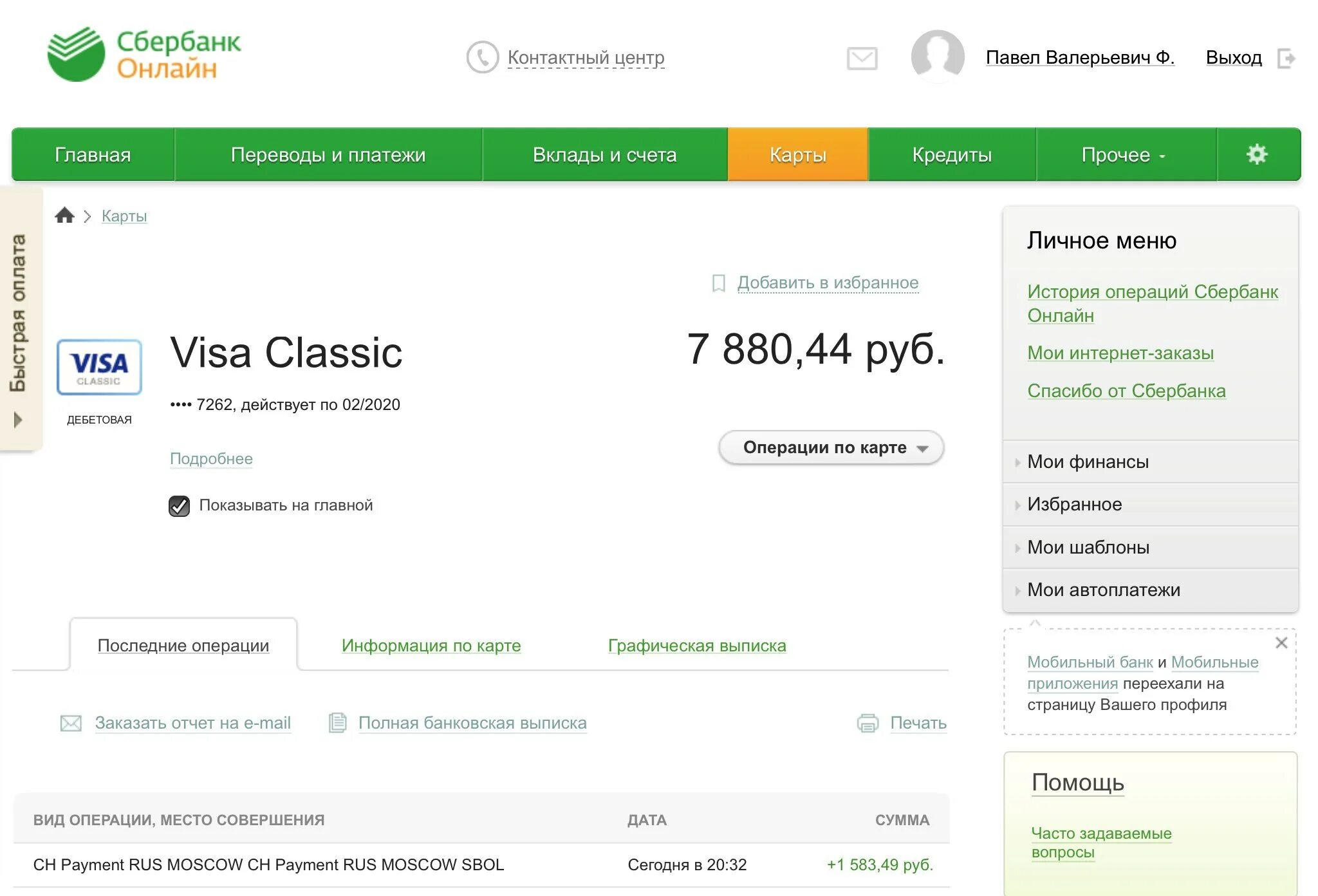This screenshot has height=896, width=1318.
Task: Uncheck 'Показывать на главной' checkbox
Action: point(179,506)
